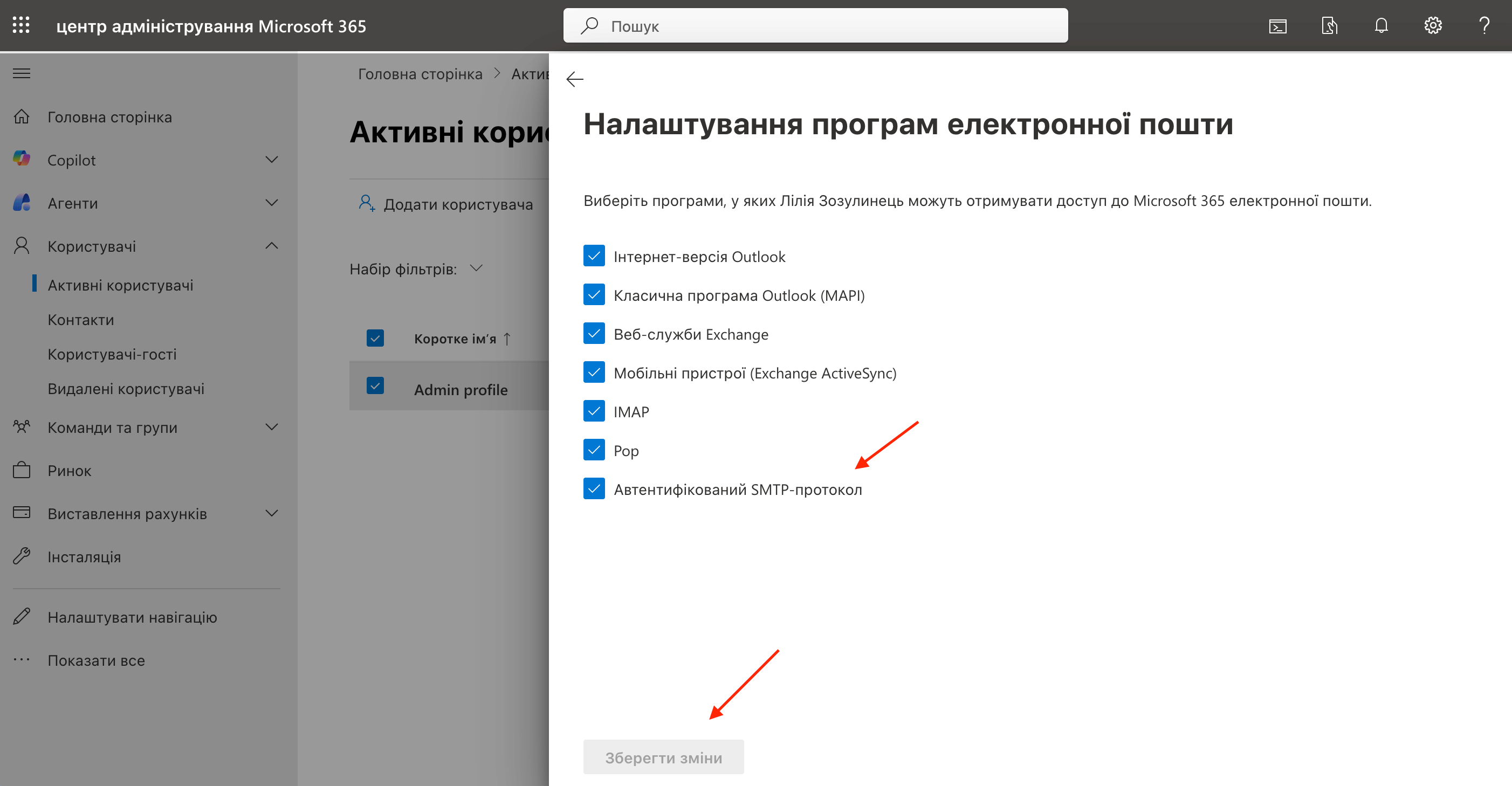This screenshot has height=786, width=1512.
Task: Click the Пошук search field
Action: (815, 25)
